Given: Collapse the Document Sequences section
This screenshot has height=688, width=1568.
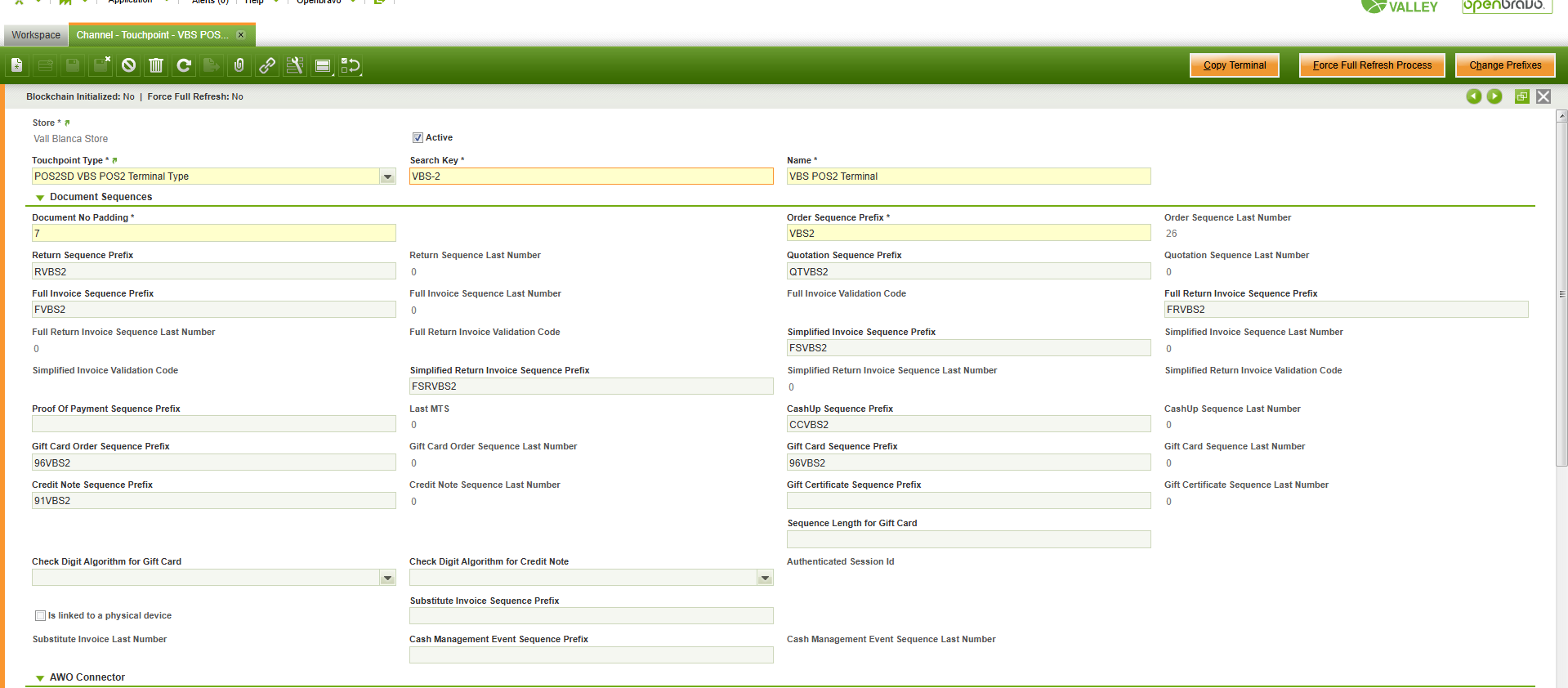Looking at the screenshot, I should click(x=40, y=198).
